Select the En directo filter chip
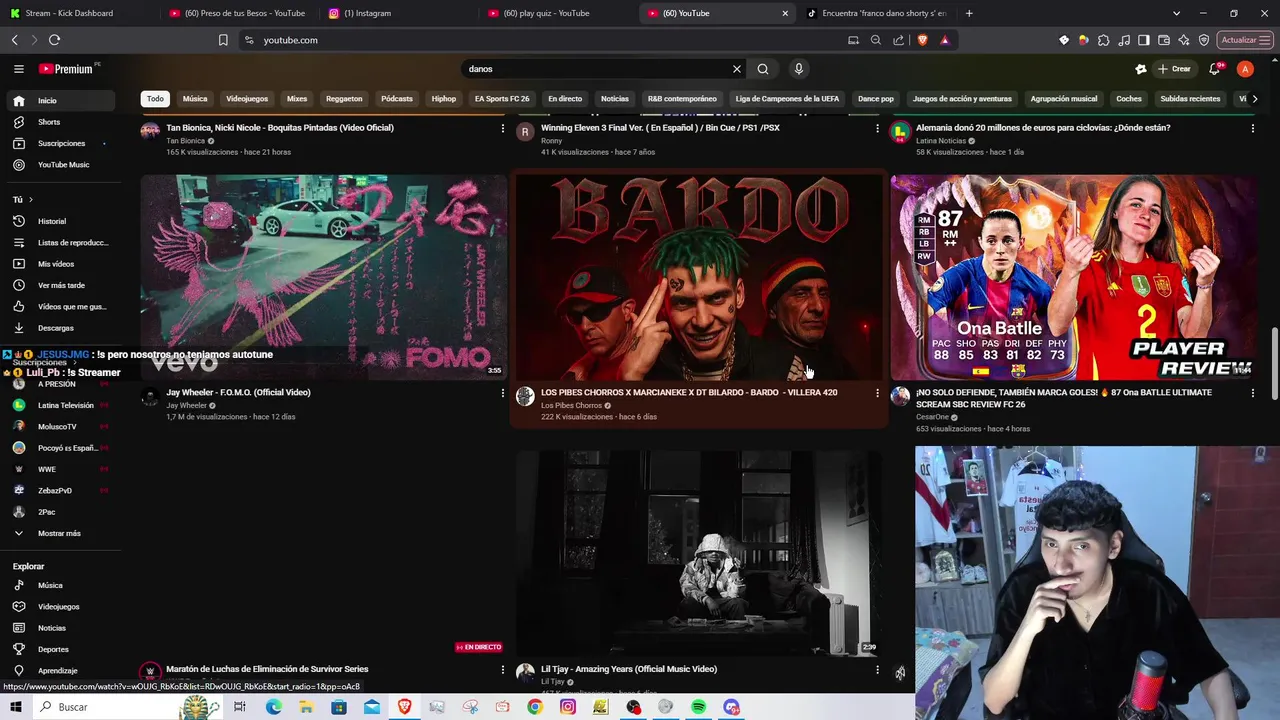Image resolution: width=1280 pixels, height=720 pixels. [565, 99]
